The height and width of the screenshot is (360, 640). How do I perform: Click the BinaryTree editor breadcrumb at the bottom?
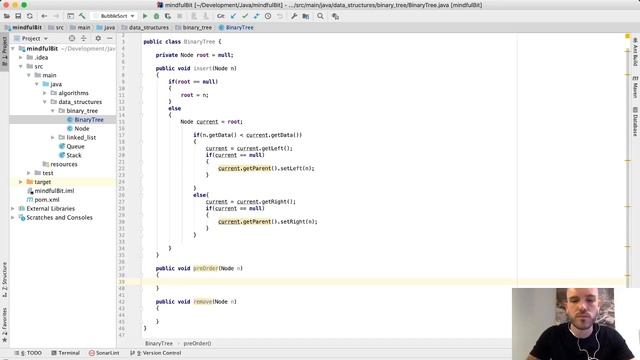click(x=159, y=343)
